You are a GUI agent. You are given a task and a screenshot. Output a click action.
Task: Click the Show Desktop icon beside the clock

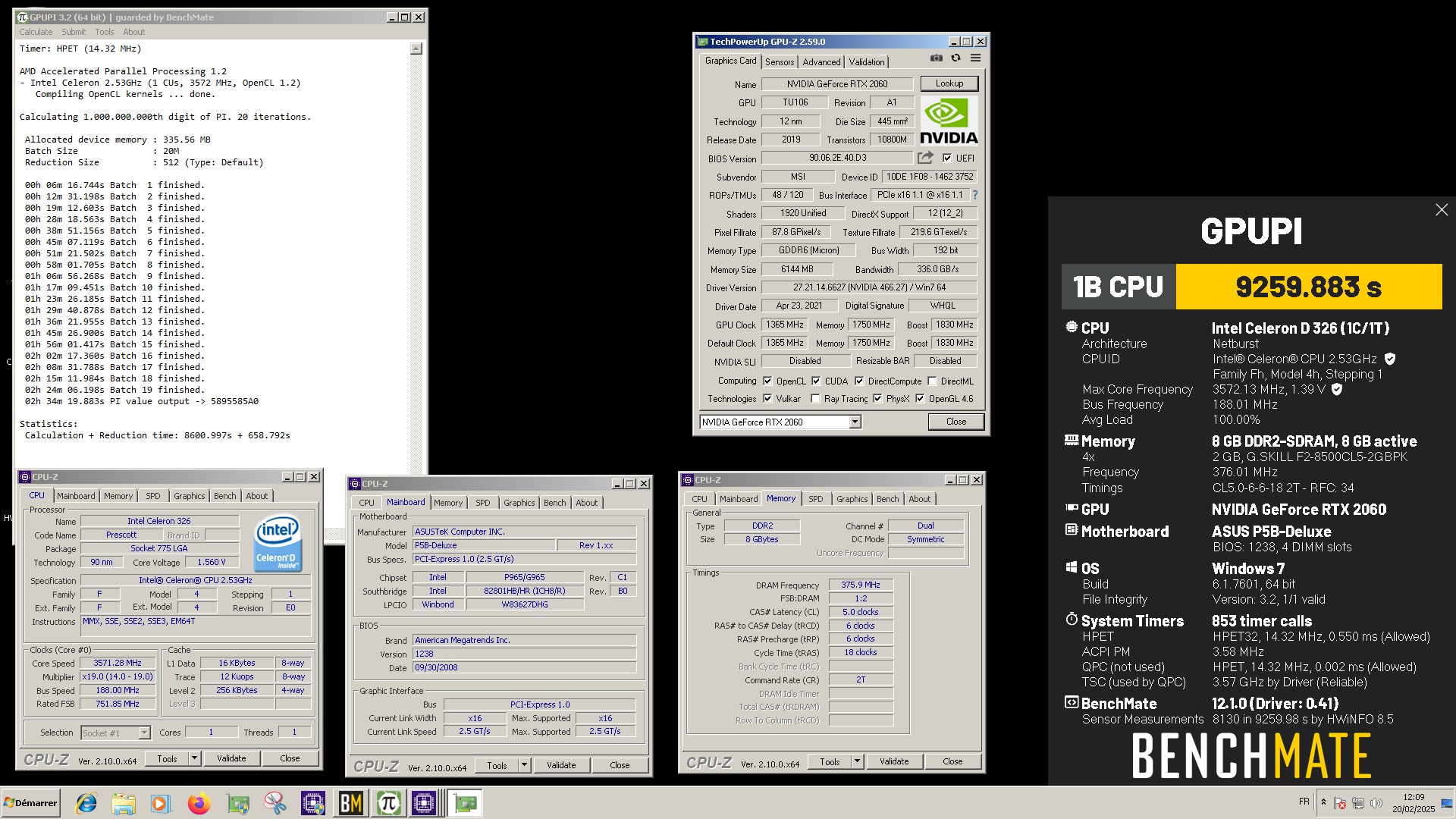click(x=1446, y=803)
